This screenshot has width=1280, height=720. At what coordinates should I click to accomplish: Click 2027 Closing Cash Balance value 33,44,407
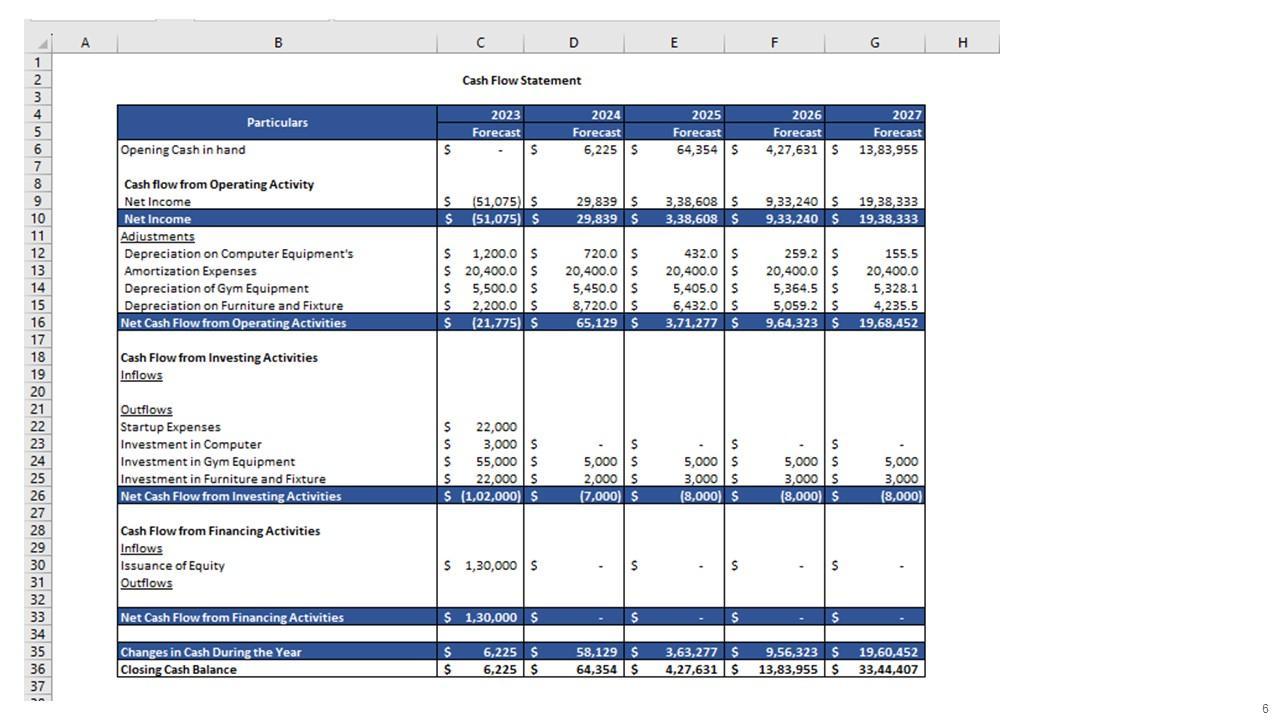click(888, 670)
